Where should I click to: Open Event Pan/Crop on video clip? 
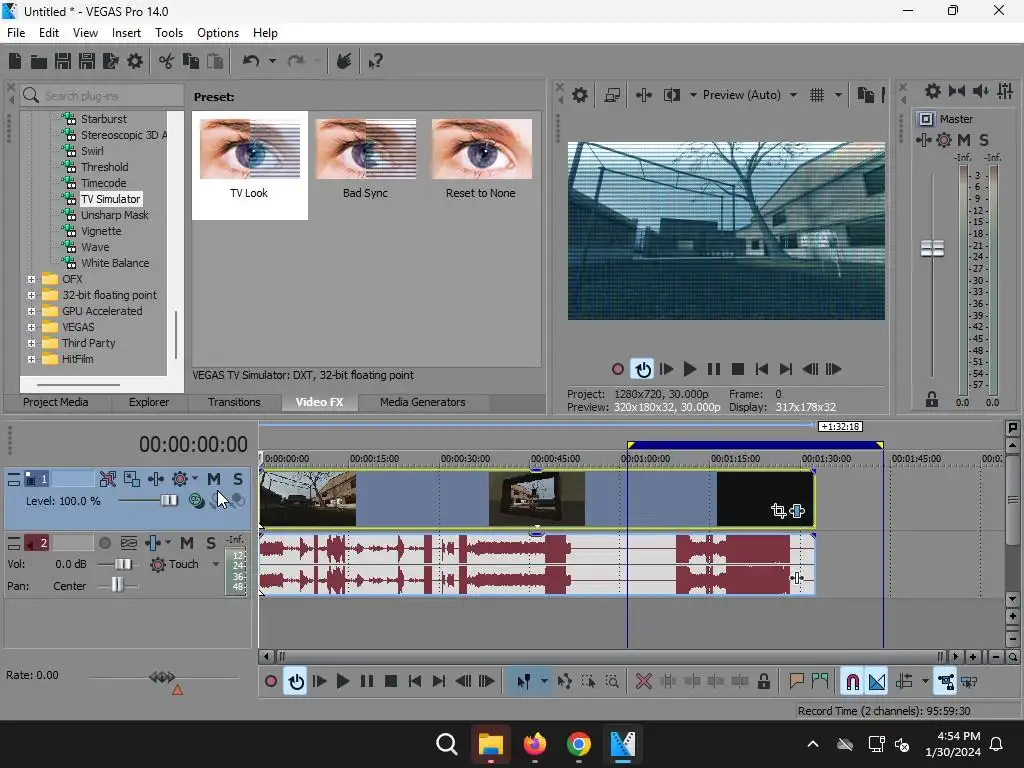pyautogui.click(x=778, y=511)
